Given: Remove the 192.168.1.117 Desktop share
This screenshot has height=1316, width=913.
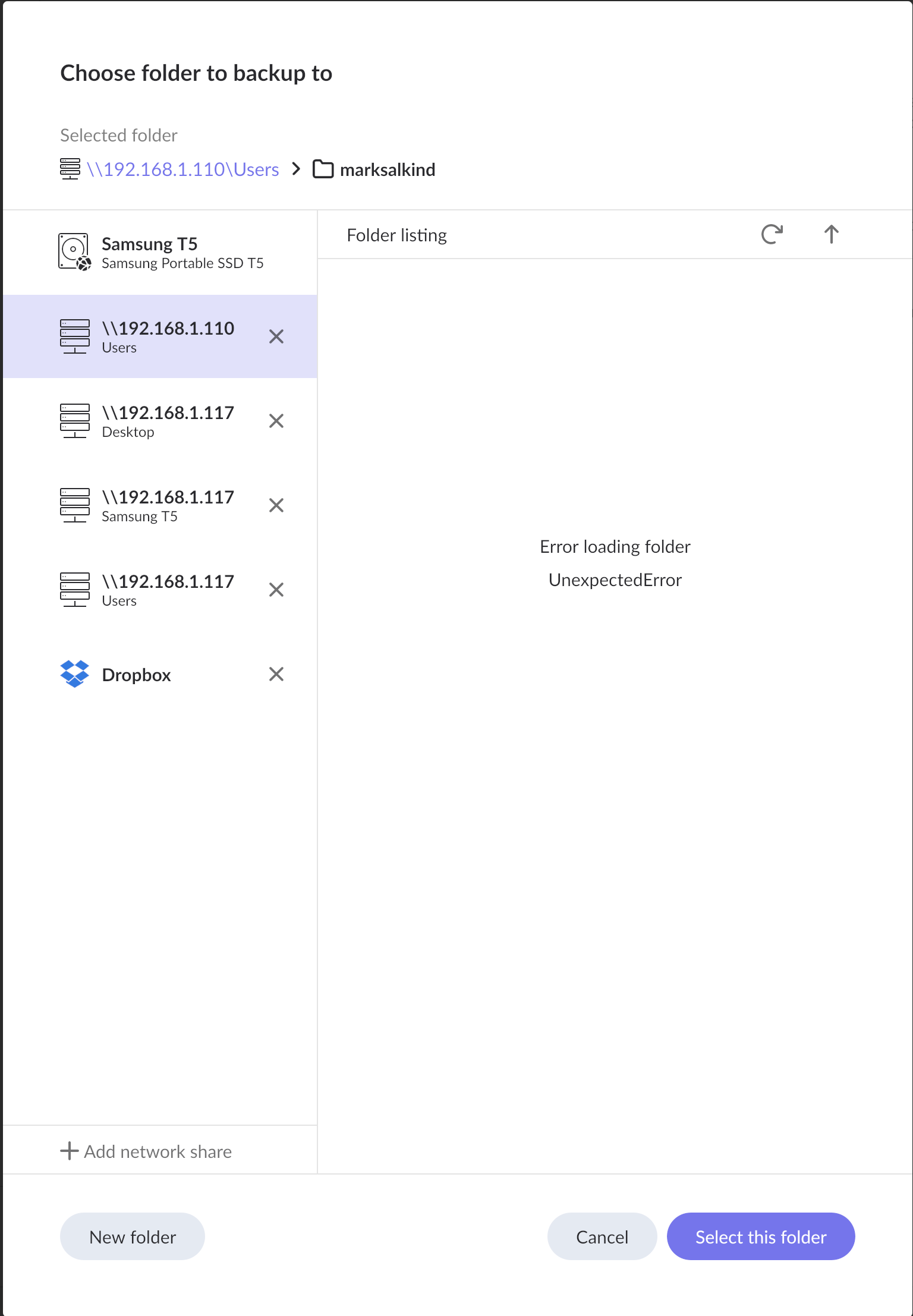Looking at the screenshot, I should click(x=276, y=421).
